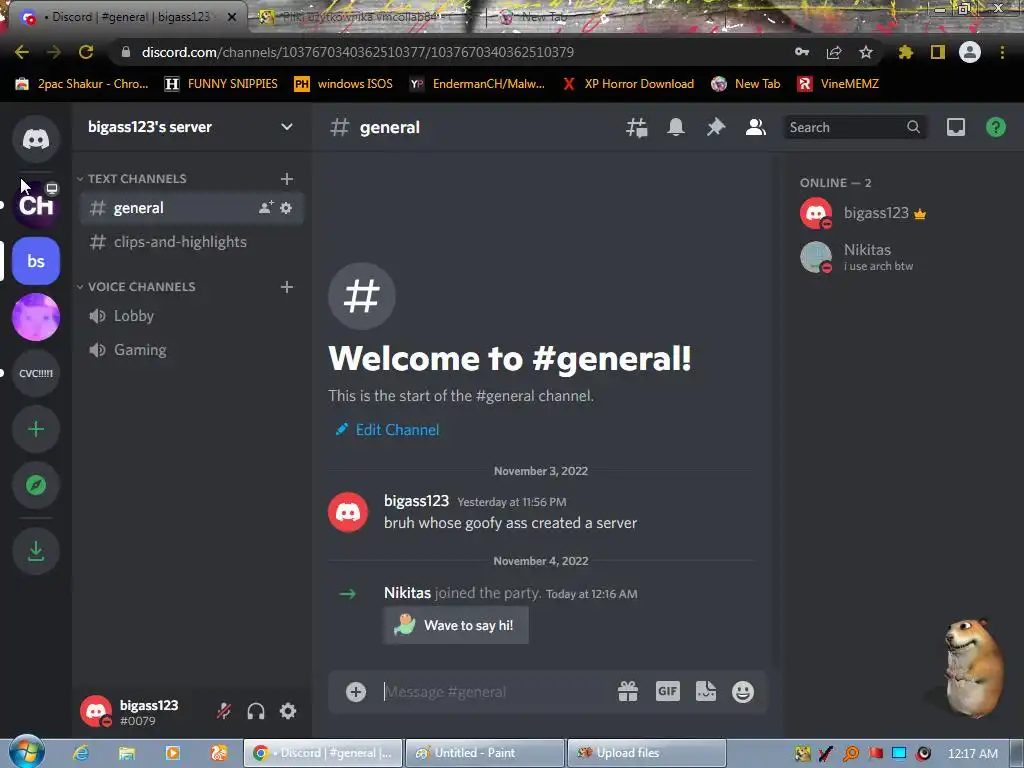This screenshot has height=768, width=1024.
Task: Click bigass123 message author name
Action: pos(417,501)
